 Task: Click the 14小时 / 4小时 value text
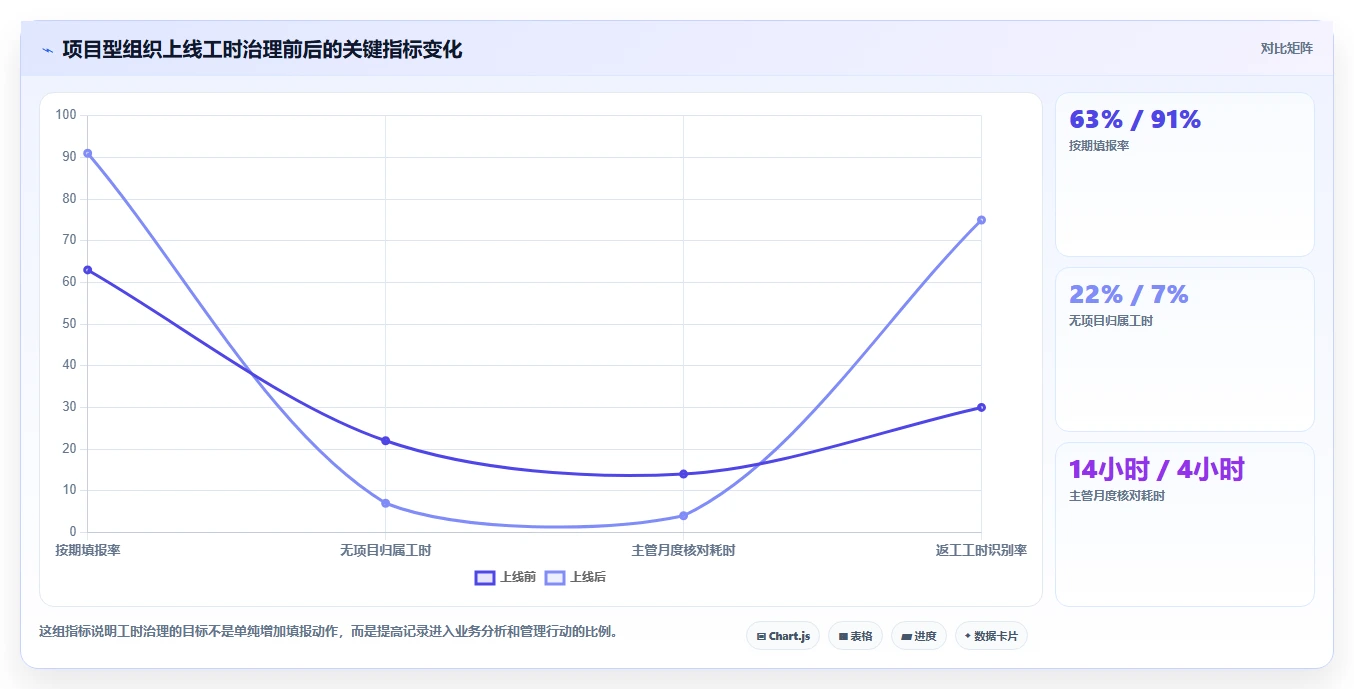pos(1157,470)
